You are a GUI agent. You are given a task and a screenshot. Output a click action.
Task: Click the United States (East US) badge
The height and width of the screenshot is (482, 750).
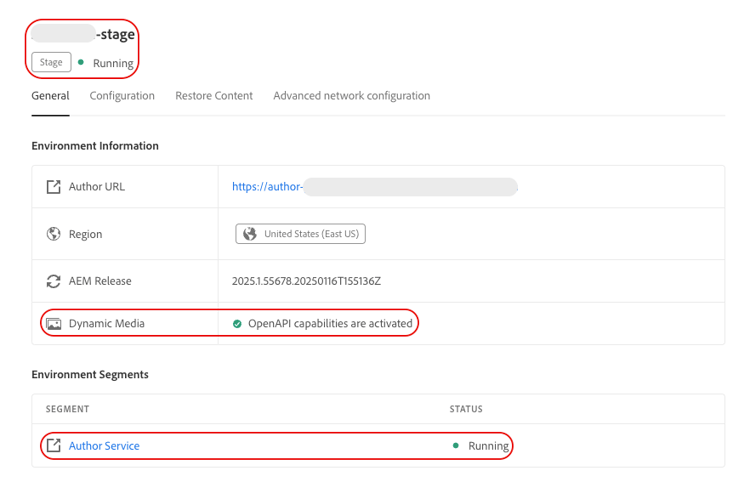(x=301, y=234)
